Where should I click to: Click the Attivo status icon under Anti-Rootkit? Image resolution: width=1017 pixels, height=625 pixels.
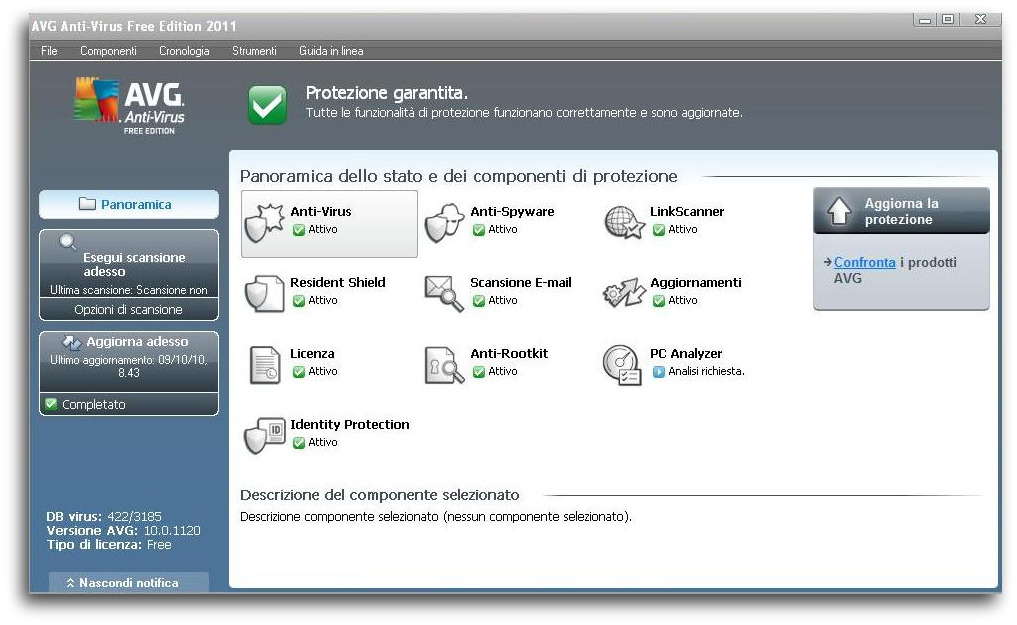tap(479, 371)
